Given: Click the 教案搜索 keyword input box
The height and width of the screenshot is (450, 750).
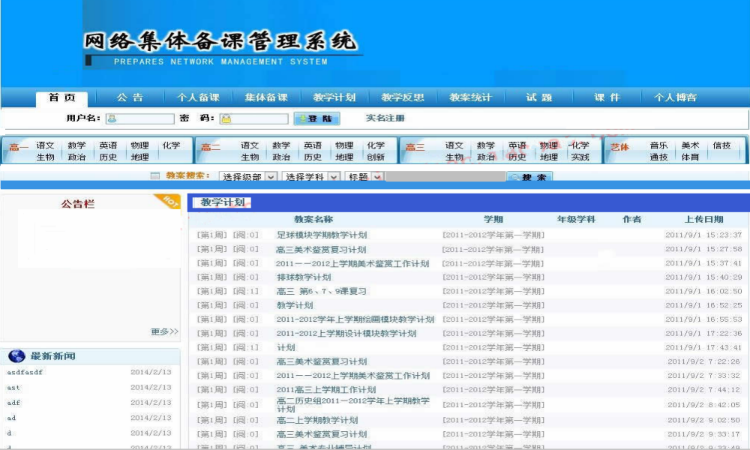Looking at the screenshot, I should pyautogui.click(x=446, y=176).
